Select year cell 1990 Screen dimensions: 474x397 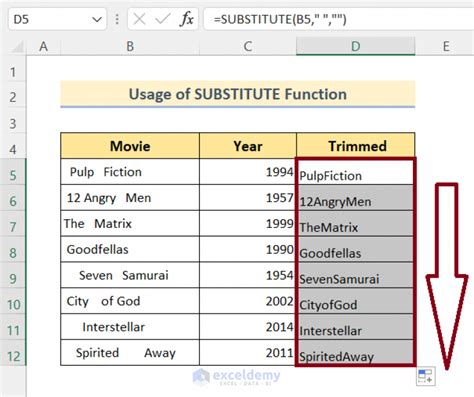pyautogui.click(x=248, y=249)
